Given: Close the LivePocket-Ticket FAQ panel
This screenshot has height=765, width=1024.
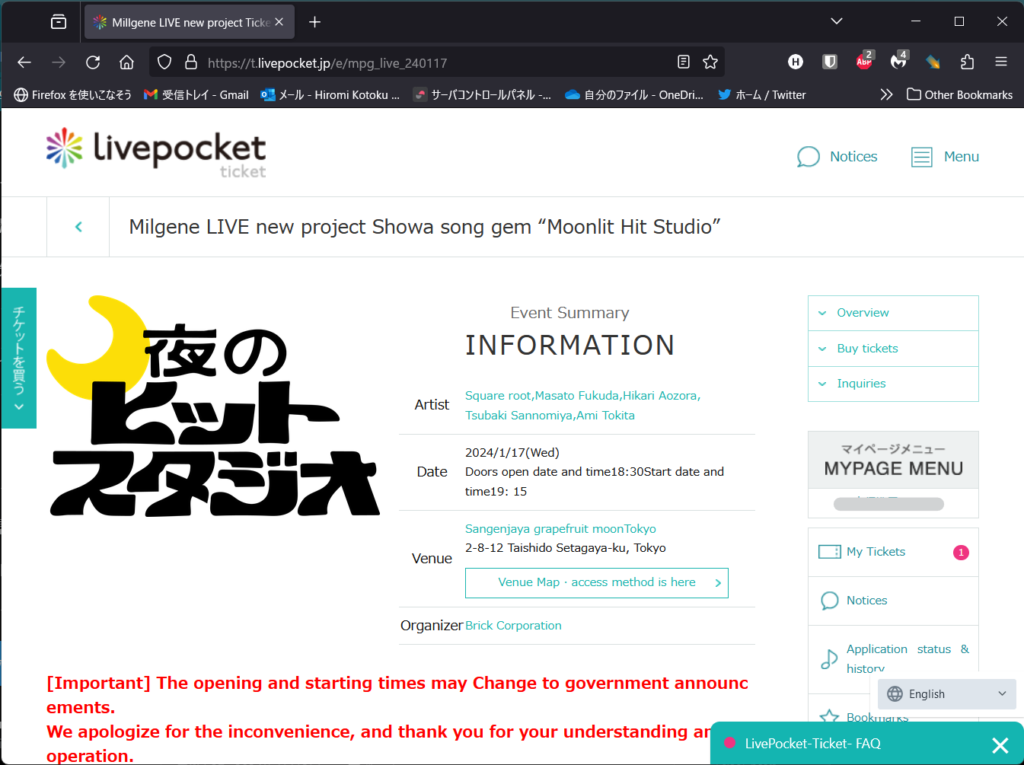Looking at the screenshot, I should [x=999, y=744].
